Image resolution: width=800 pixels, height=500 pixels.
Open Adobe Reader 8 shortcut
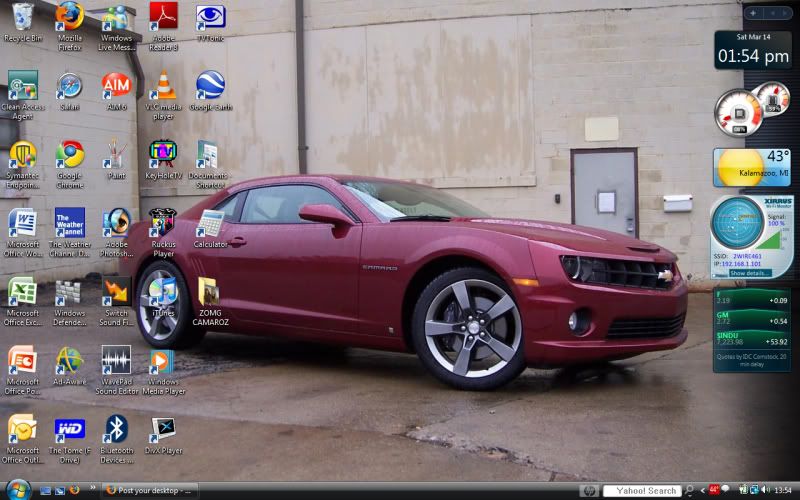coord(162,18)
